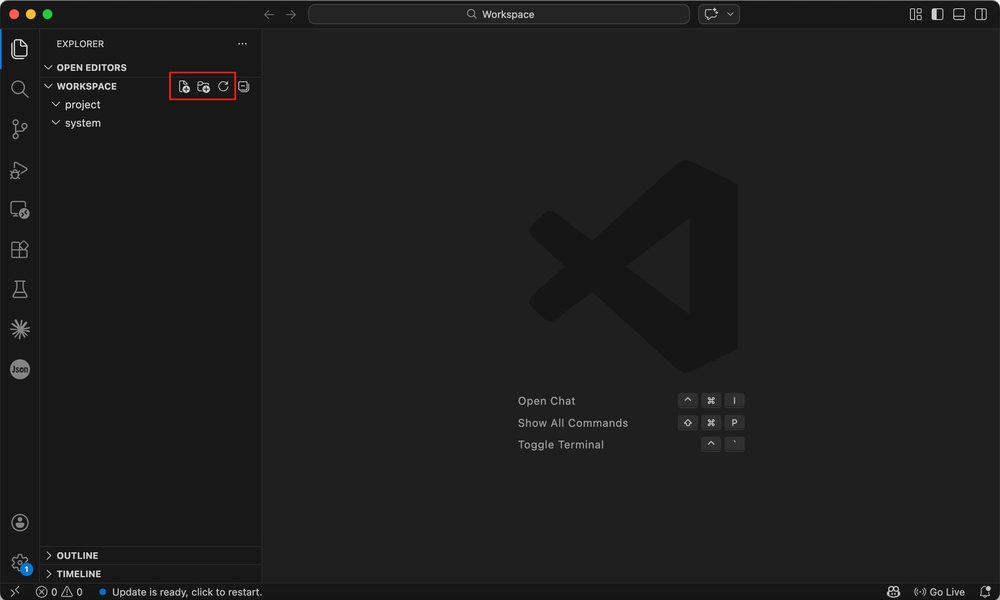
Task: Open the Remote Explorer view
Action: pyautogui.click(x=19, y=210)
